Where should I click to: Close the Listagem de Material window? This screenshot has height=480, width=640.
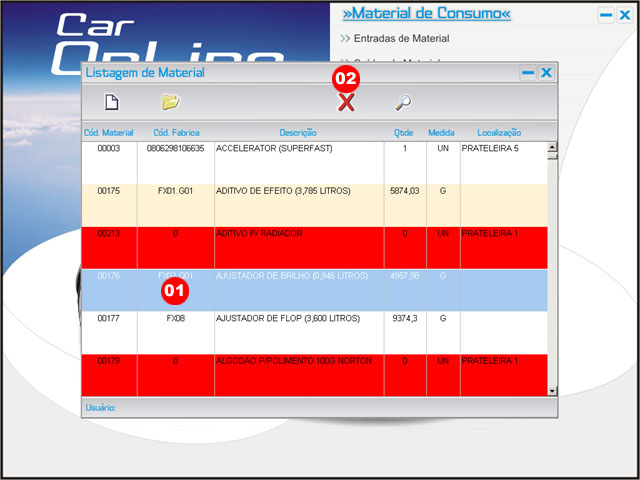pos(546,73)
